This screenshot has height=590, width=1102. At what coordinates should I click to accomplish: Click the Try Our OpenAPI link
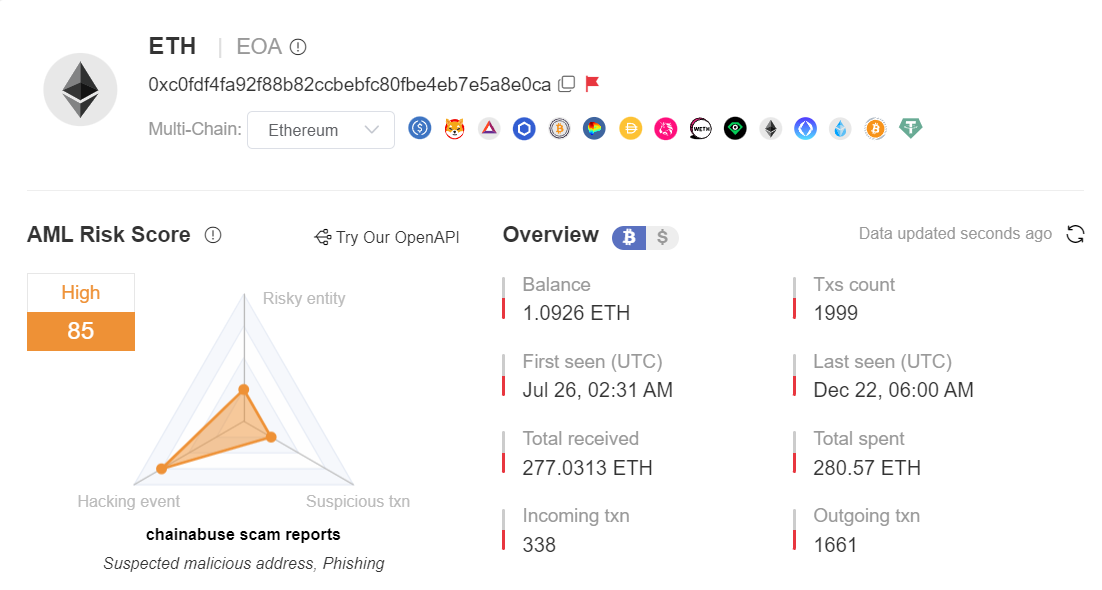tap(387, 237)
